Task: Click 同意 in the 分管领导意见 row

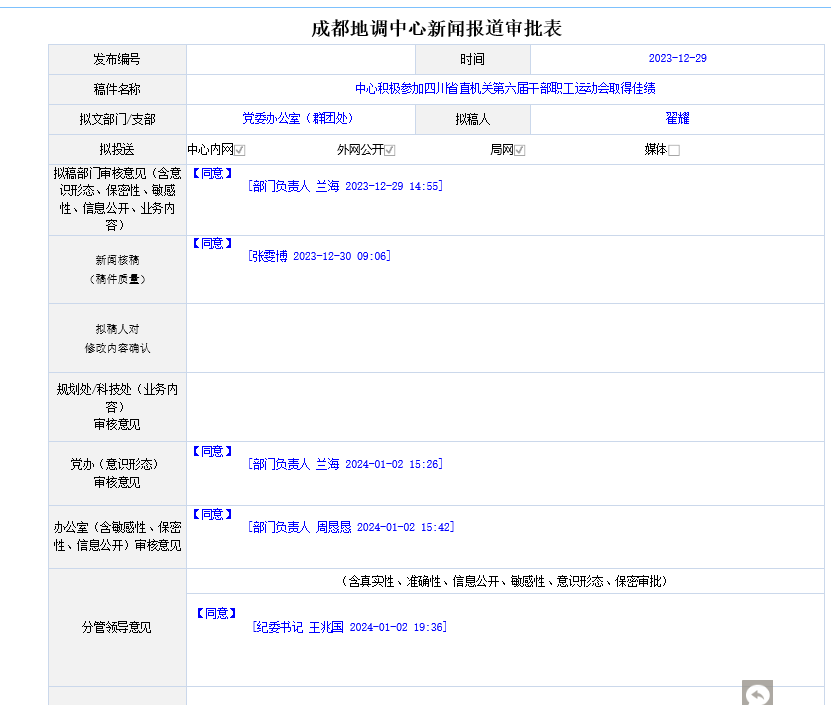Action: click(215, 613)
